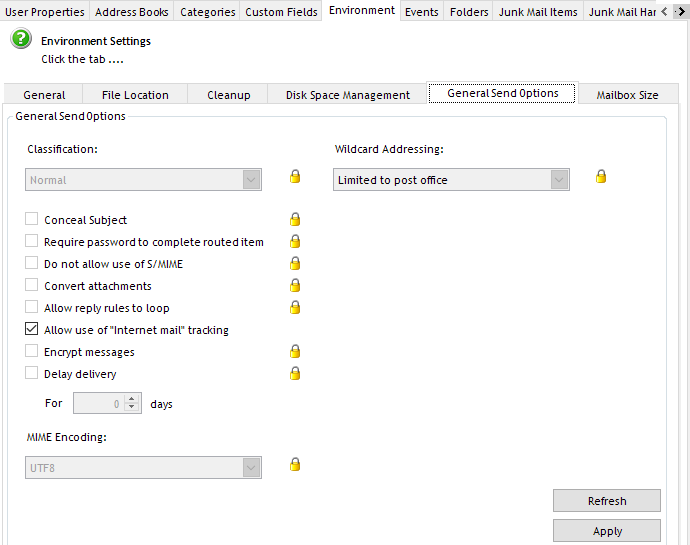The height and width of the screenshot is (545, 690).
Task: Click the lock icon beside Classification
Action: [x=295, y=177]
